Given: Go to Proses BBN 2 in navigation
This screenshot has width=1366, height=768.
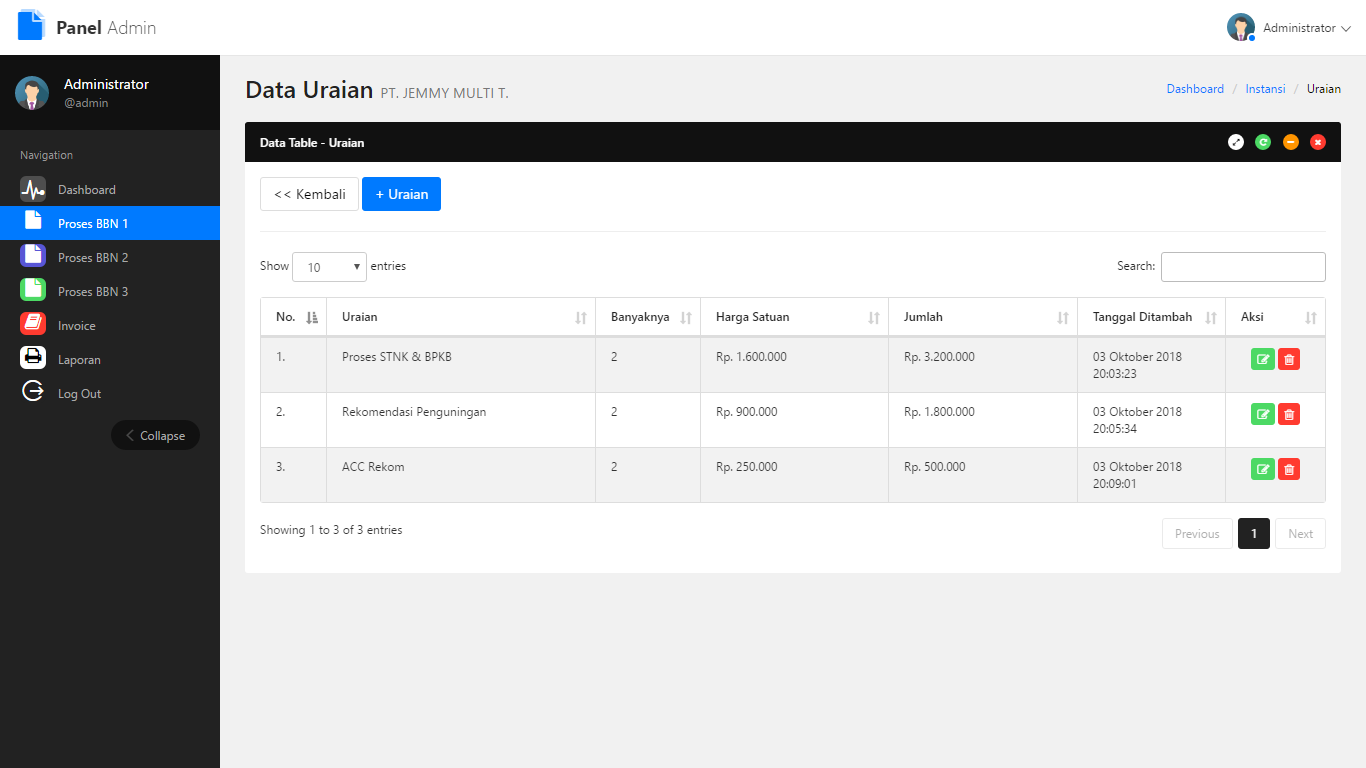Looking at the screenshot, I should point(93,258).
